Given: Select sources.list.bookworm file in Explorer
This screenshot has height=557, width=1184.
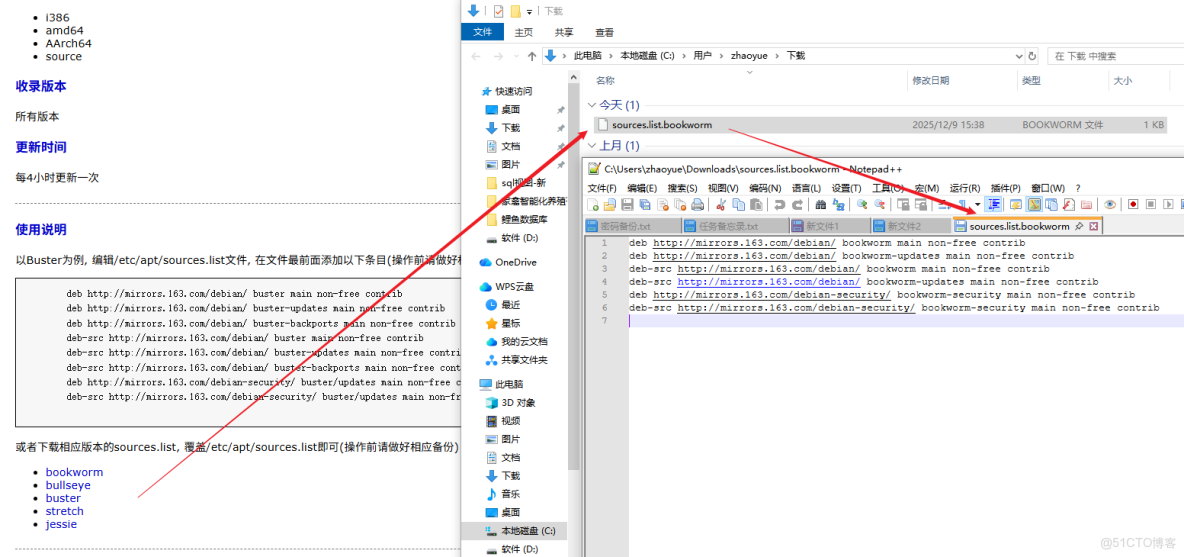Looking at the screenshot, I should 881,125.
